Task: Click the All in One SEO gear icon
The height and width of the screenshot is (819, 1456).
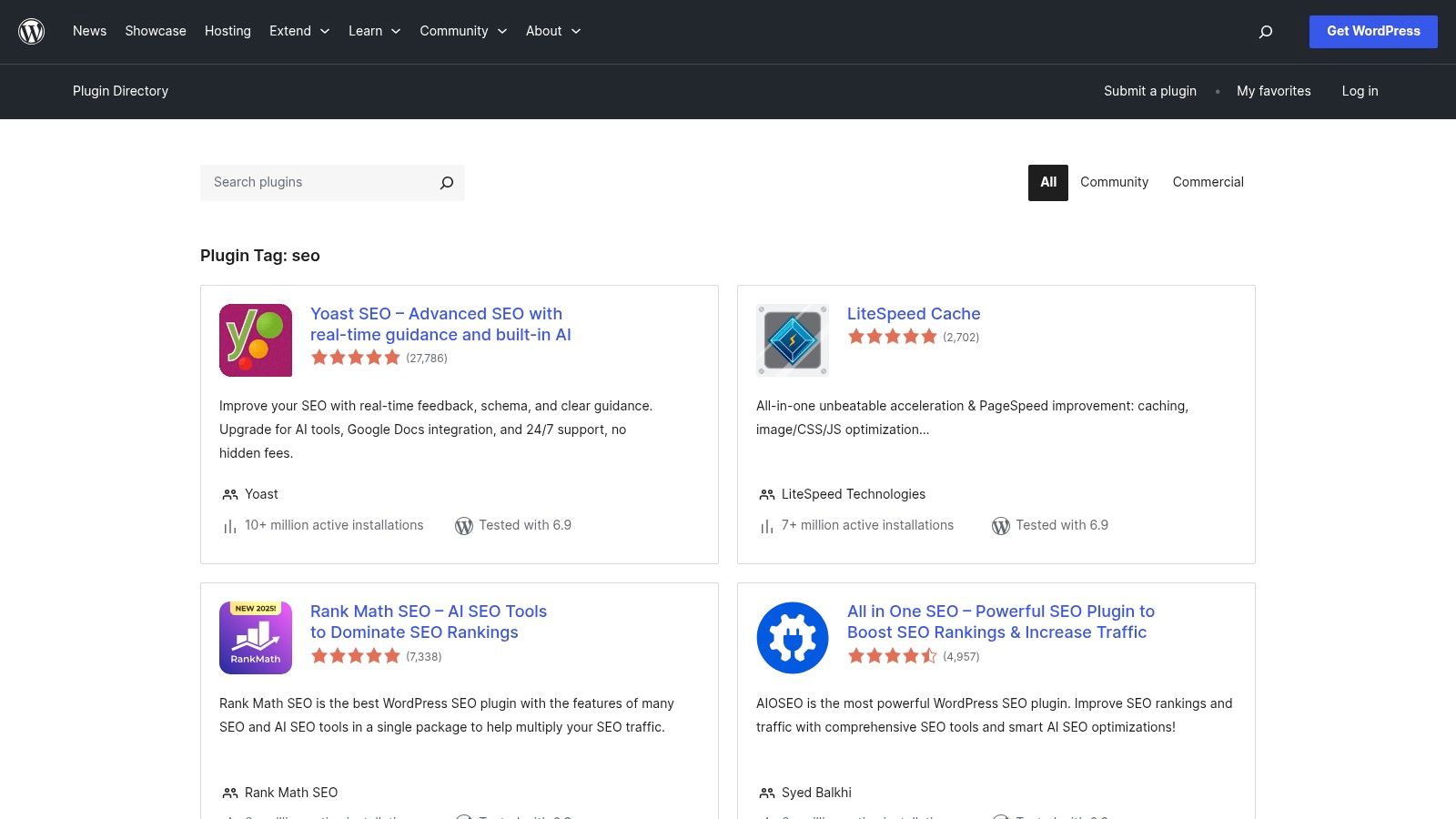Action: [792, 637]
